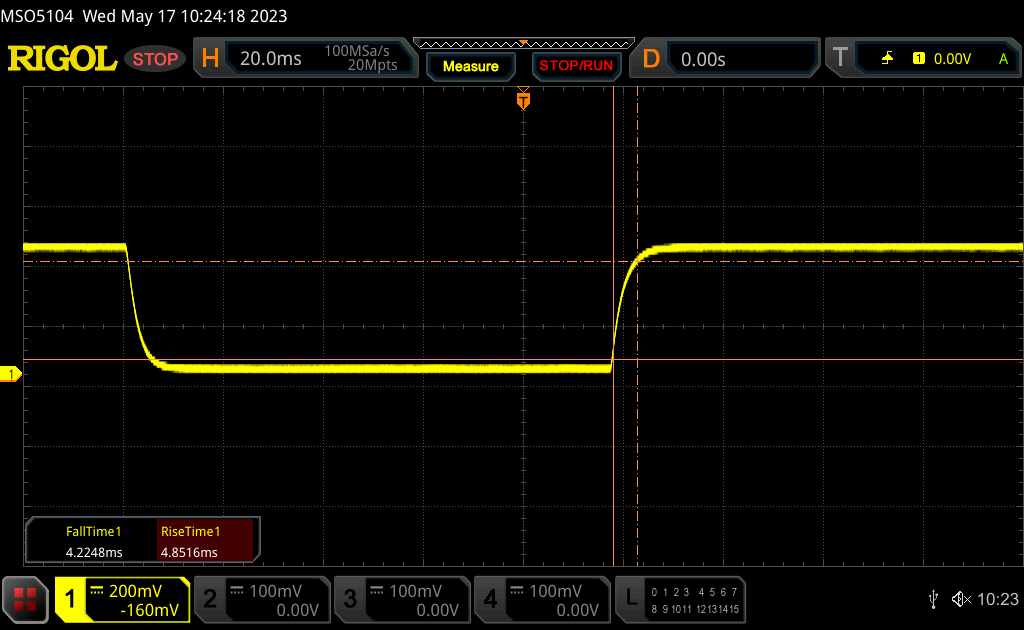This screenshot has height=630, width=1024.
Task: Click the channel 1 DC coupling icon
Action: point(97,591)
